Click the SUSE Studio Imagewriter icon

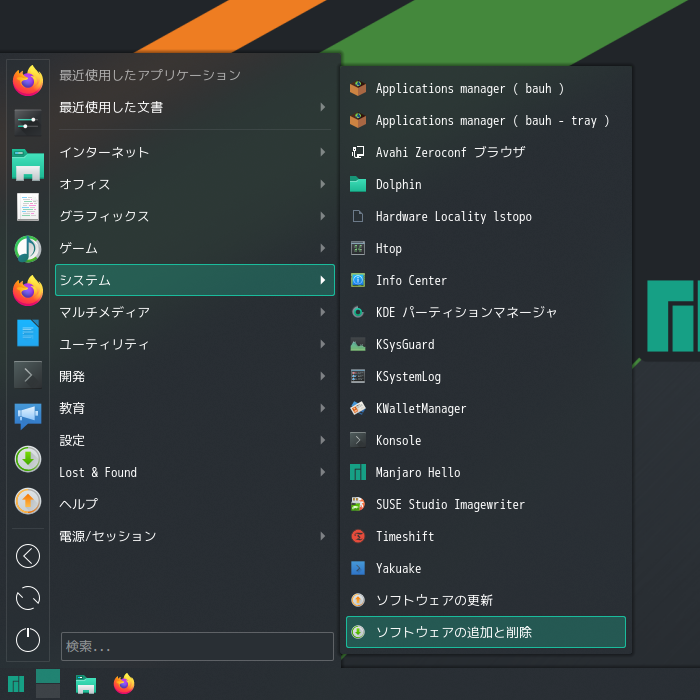(x=358, y=504)
